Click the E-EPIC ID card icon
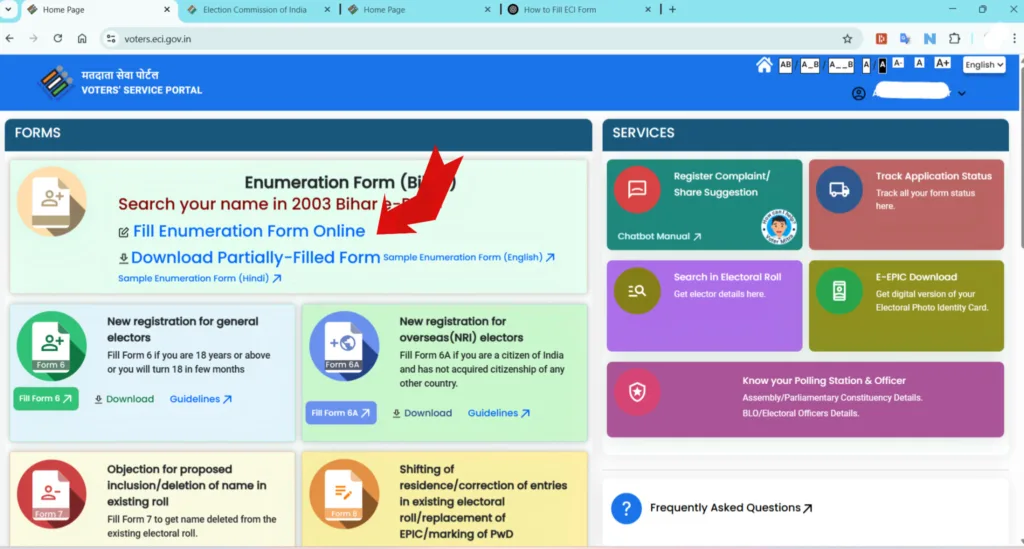 tap(839, 290)
